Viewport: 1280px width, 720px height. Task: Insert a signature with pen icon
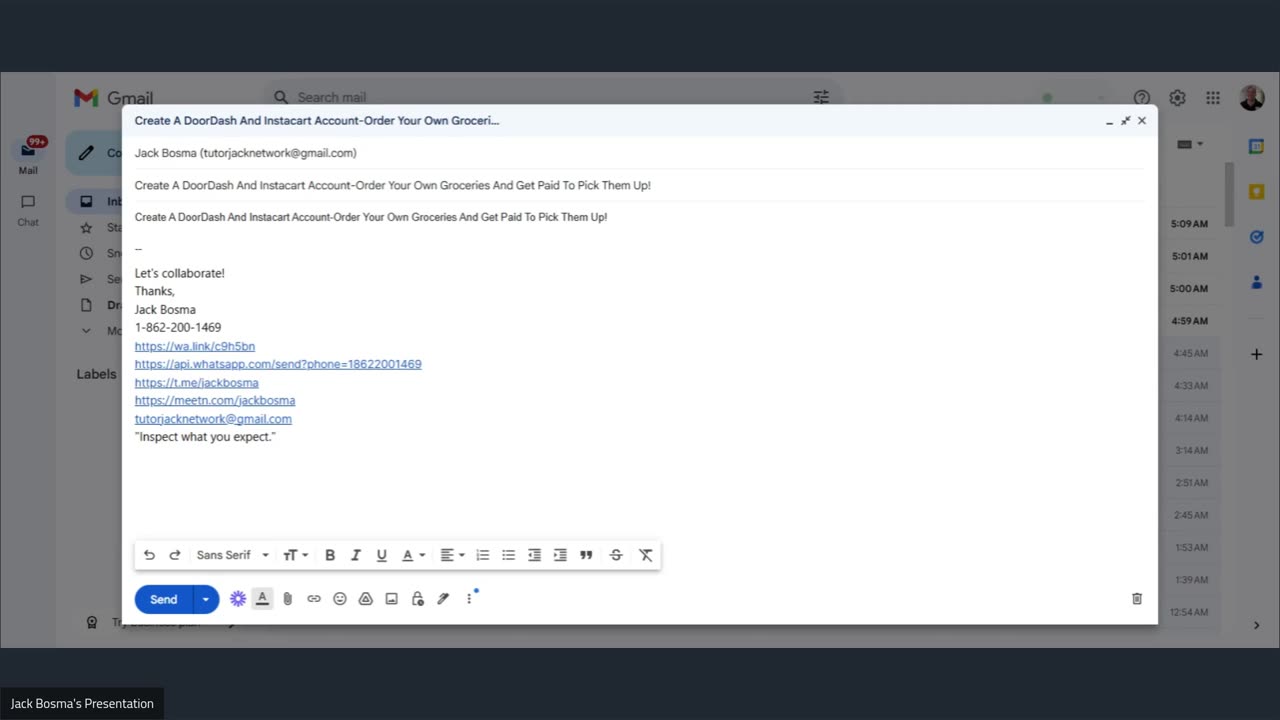coord(444,599)
